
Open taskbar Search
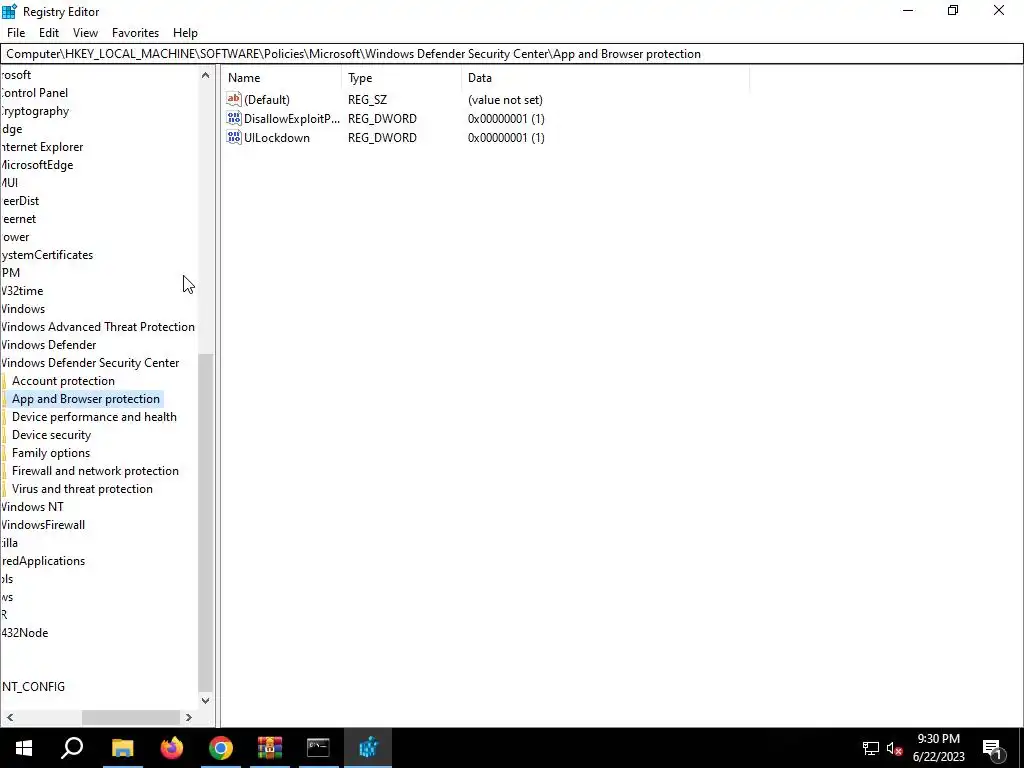[72, 748]
